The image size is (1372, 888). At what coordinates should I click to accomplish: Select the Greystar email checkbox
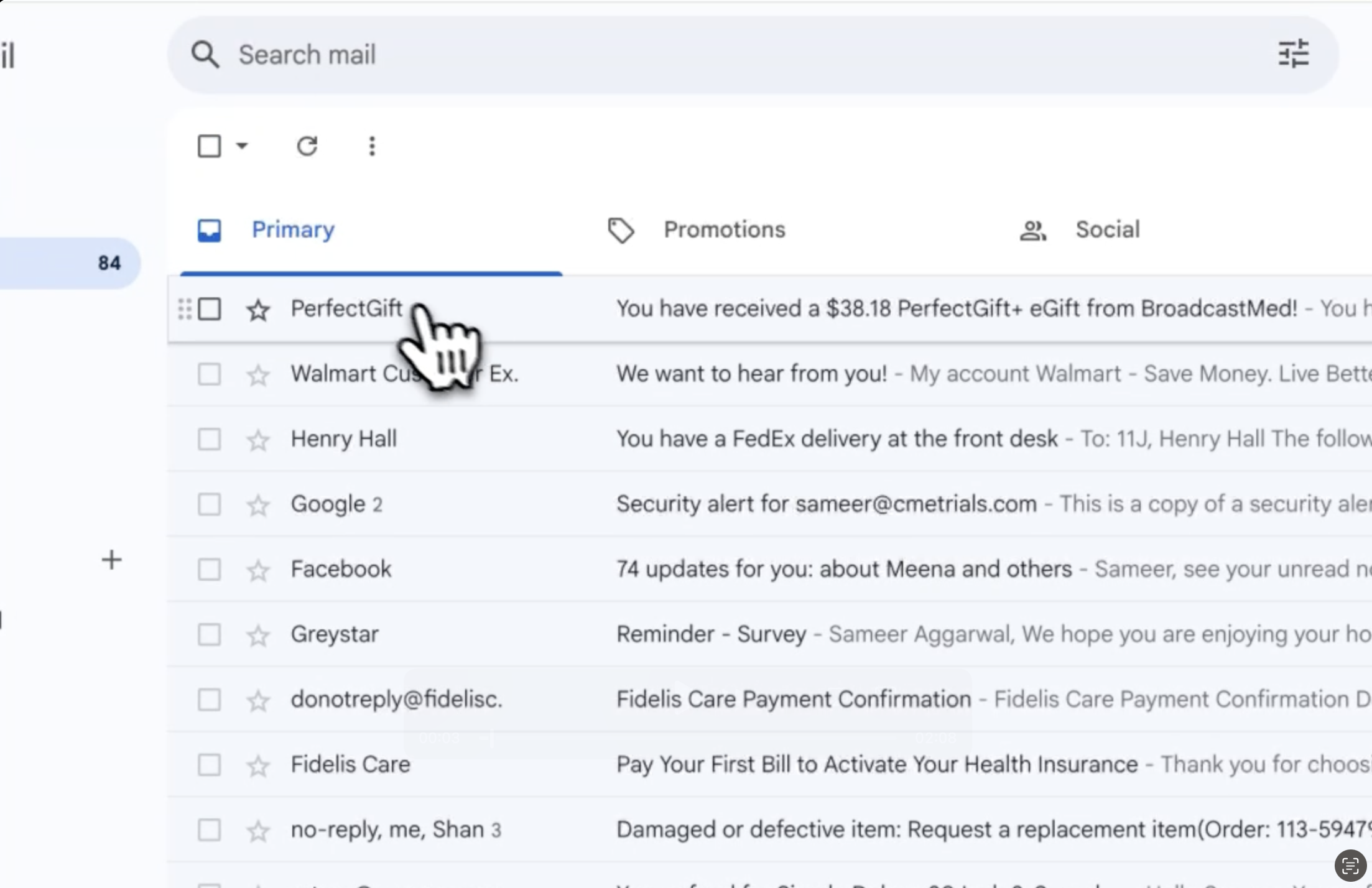coord(209,635)
